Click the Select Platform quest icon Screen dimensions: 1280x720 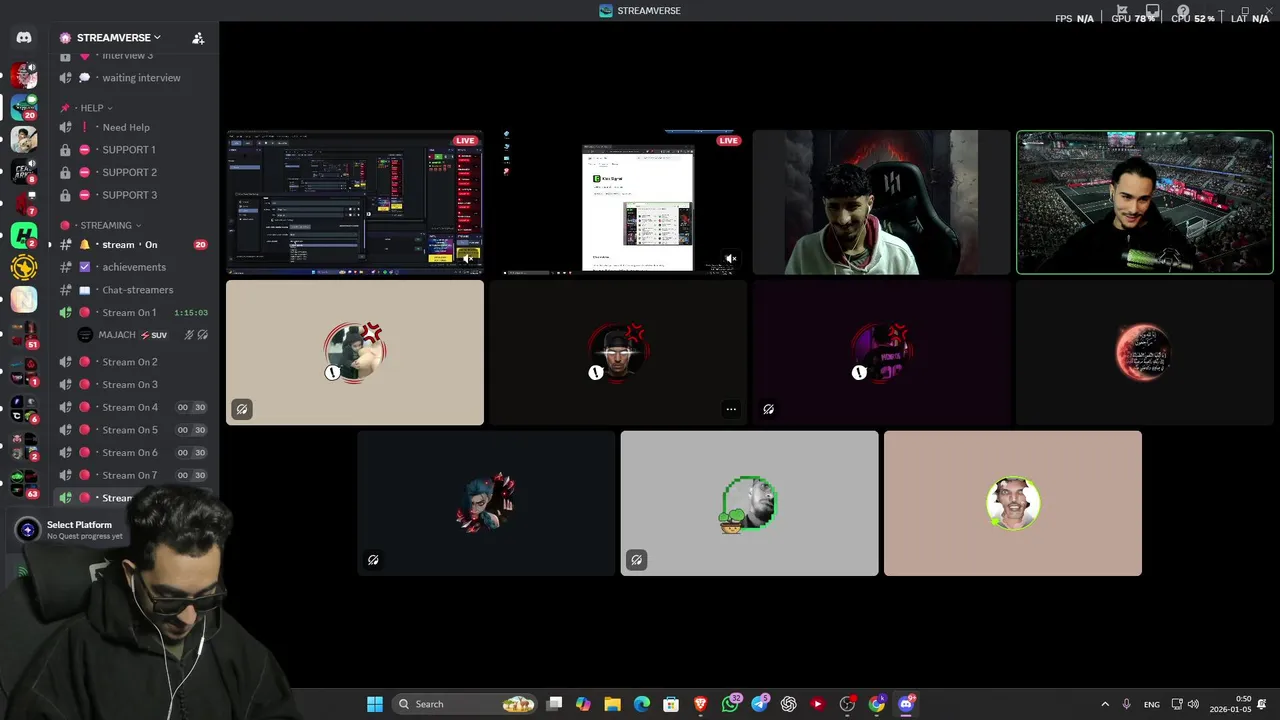coord(28,530)
